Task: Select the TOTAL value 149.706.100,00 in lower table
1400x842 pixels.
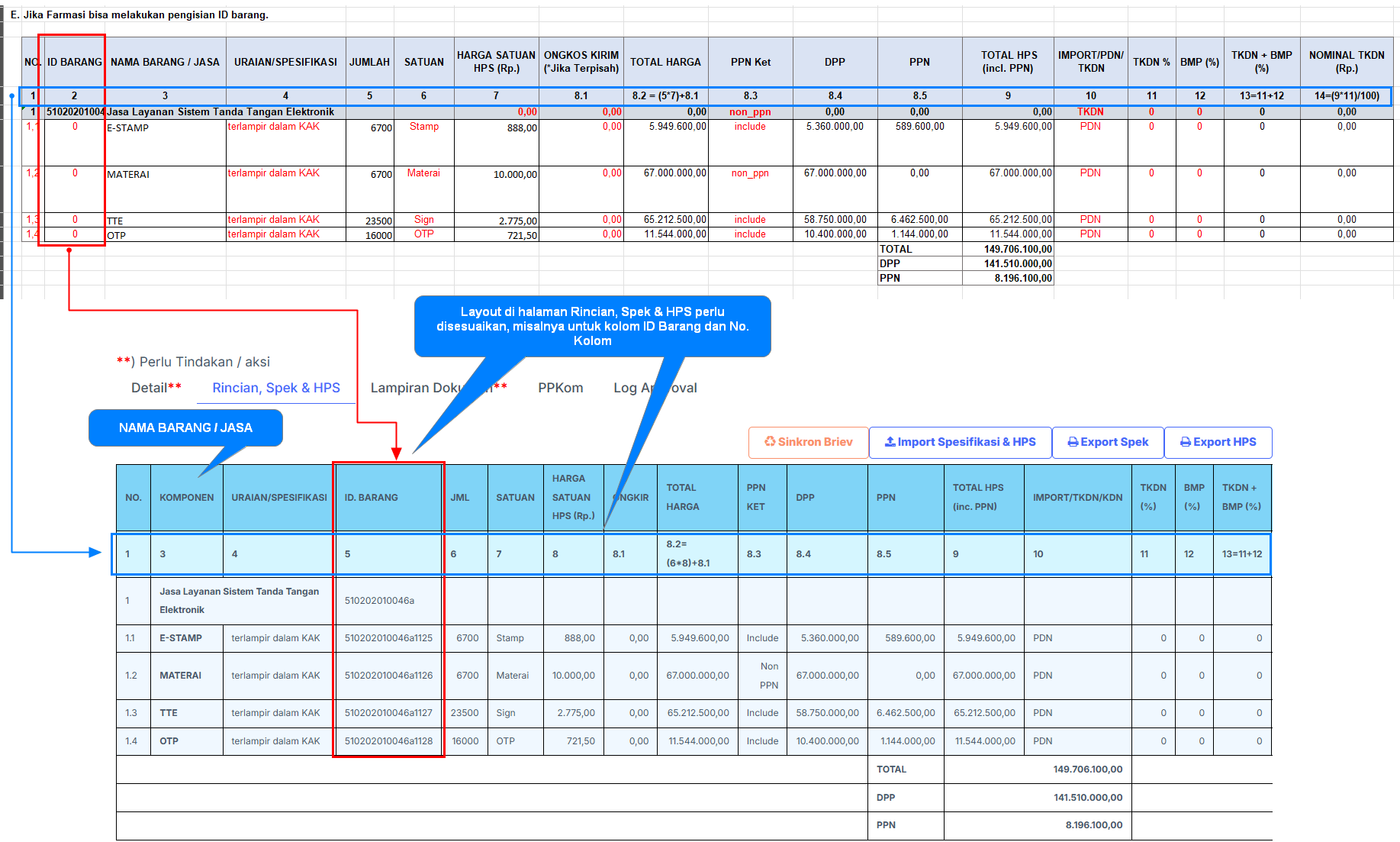Action: pyautogui.click(x=1087, y=769)
